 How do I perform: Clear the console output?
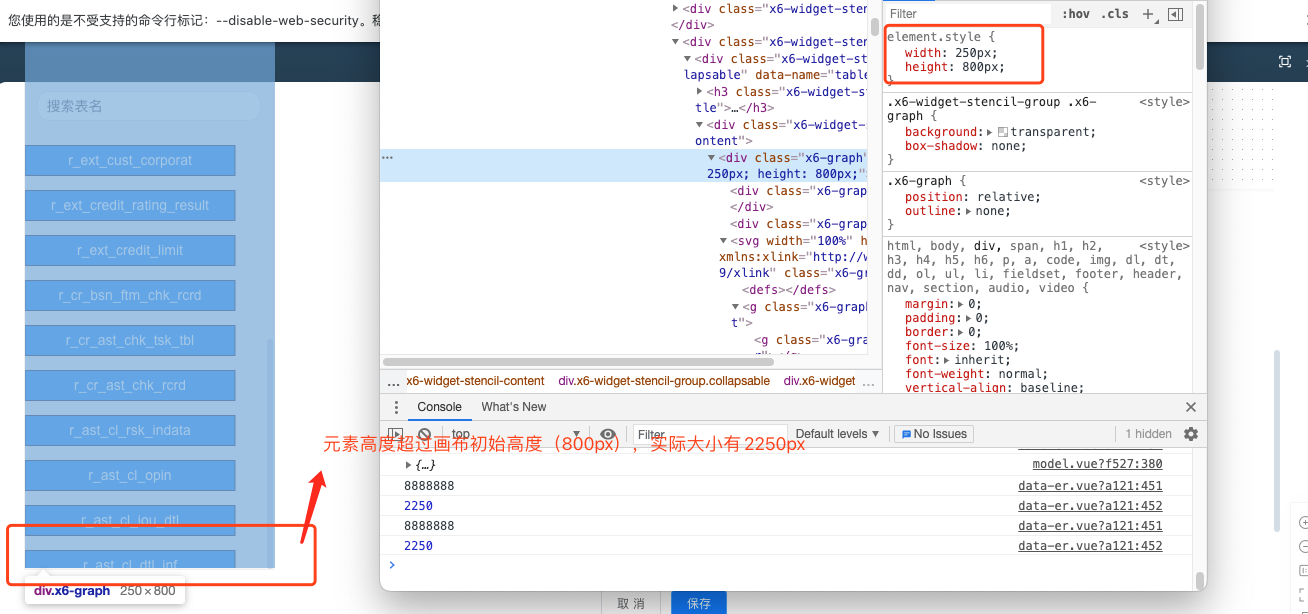point(424,434)
